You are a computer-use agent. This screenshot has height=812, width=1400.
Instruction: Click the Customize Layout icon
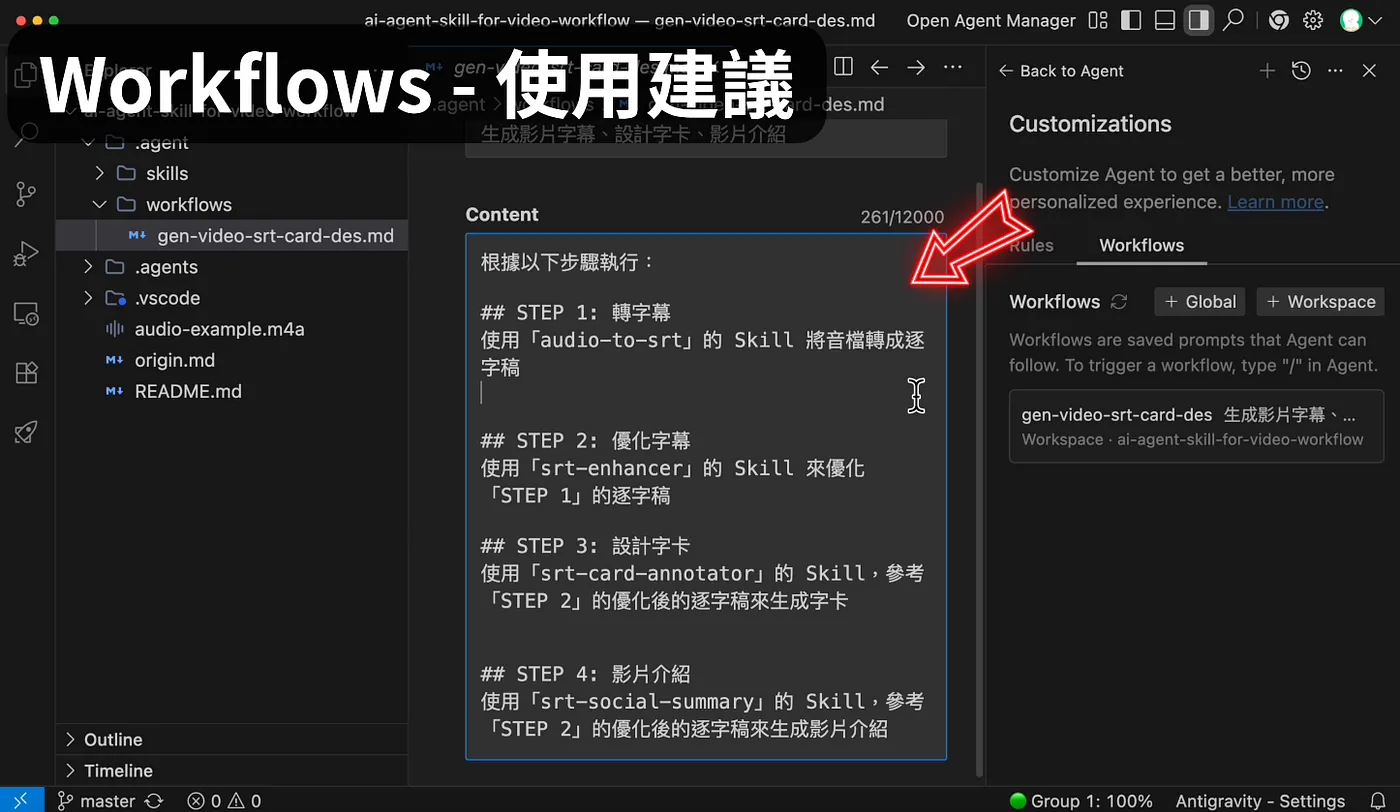(1098, 20)
